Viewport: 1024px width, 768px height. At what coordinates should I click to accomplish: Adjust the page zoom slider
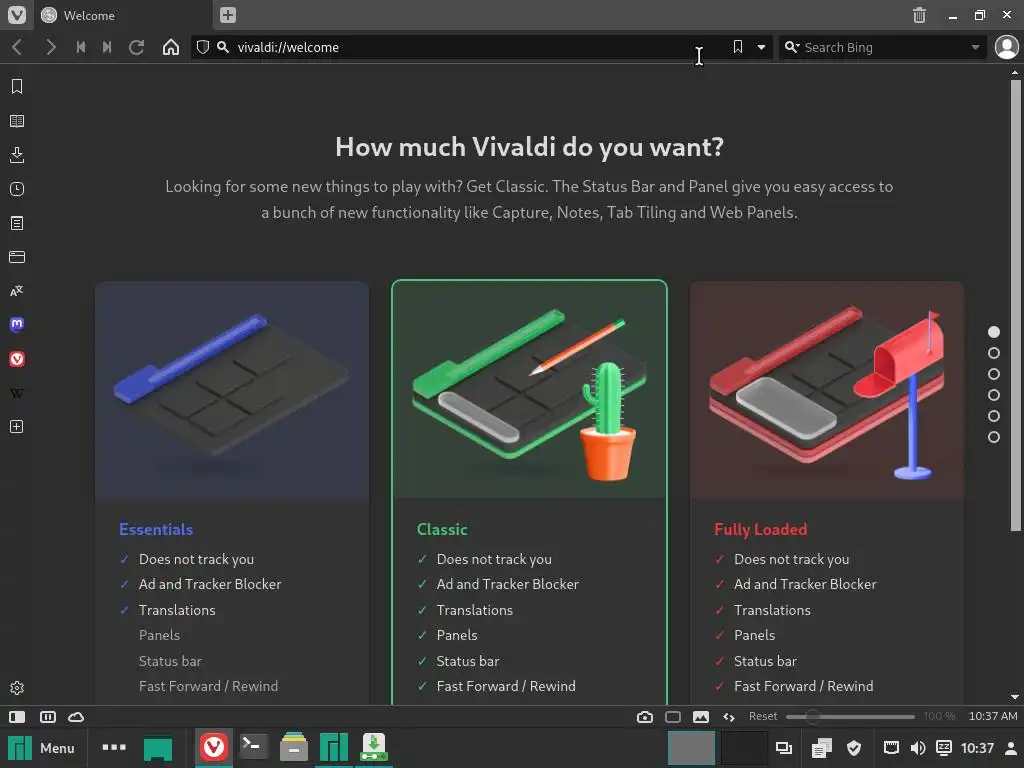pos(850,716)
